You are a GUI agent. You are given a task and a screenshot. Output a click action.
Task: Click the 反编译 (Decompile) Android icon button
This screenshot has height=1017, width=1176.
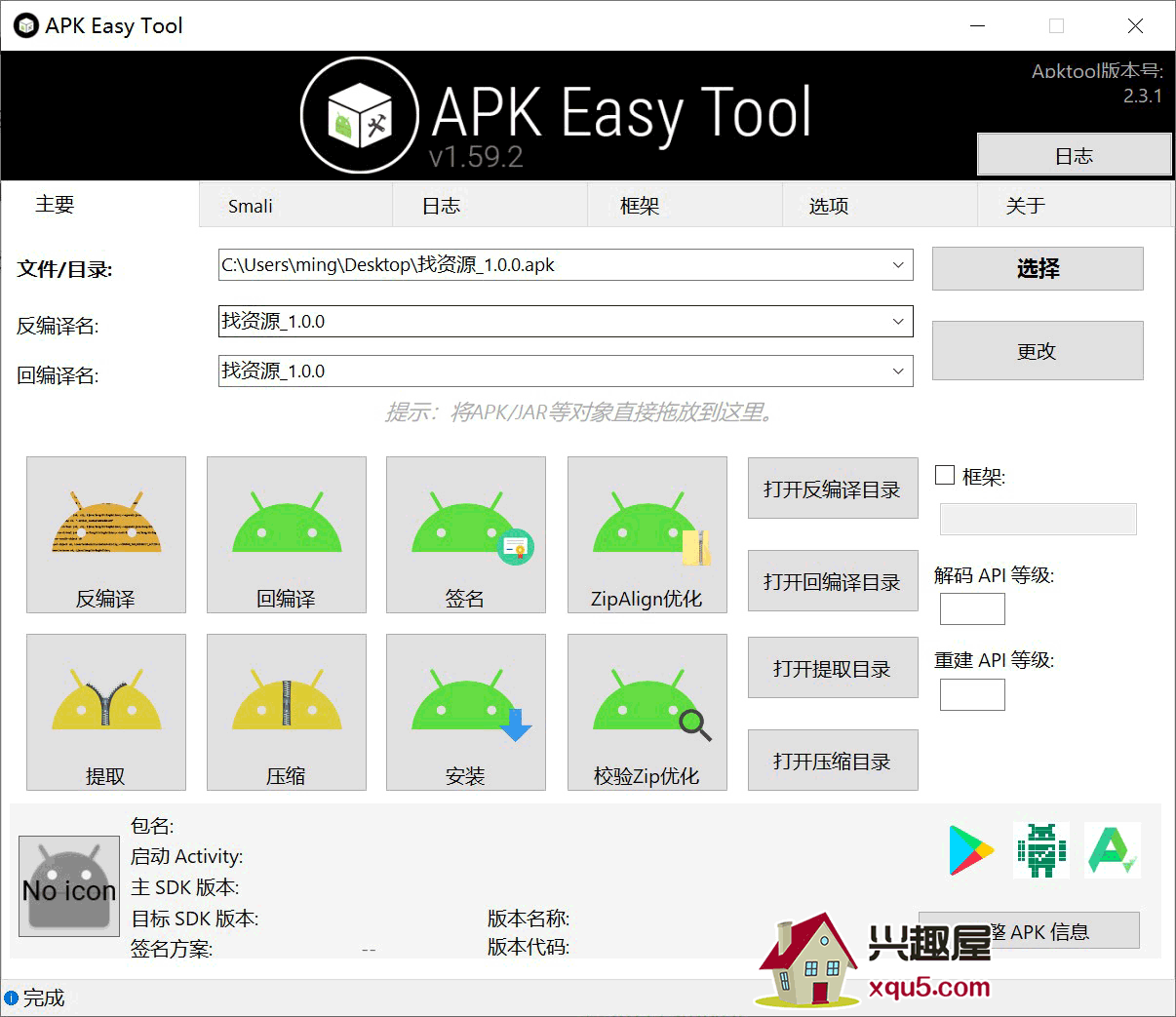(x=106, y=534)
